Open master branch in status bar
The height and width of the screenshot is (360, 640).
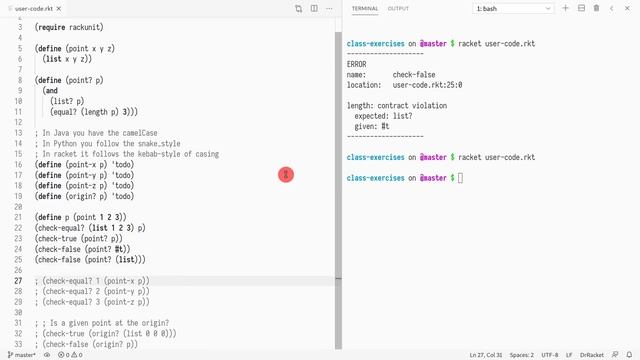click(22, 355)
